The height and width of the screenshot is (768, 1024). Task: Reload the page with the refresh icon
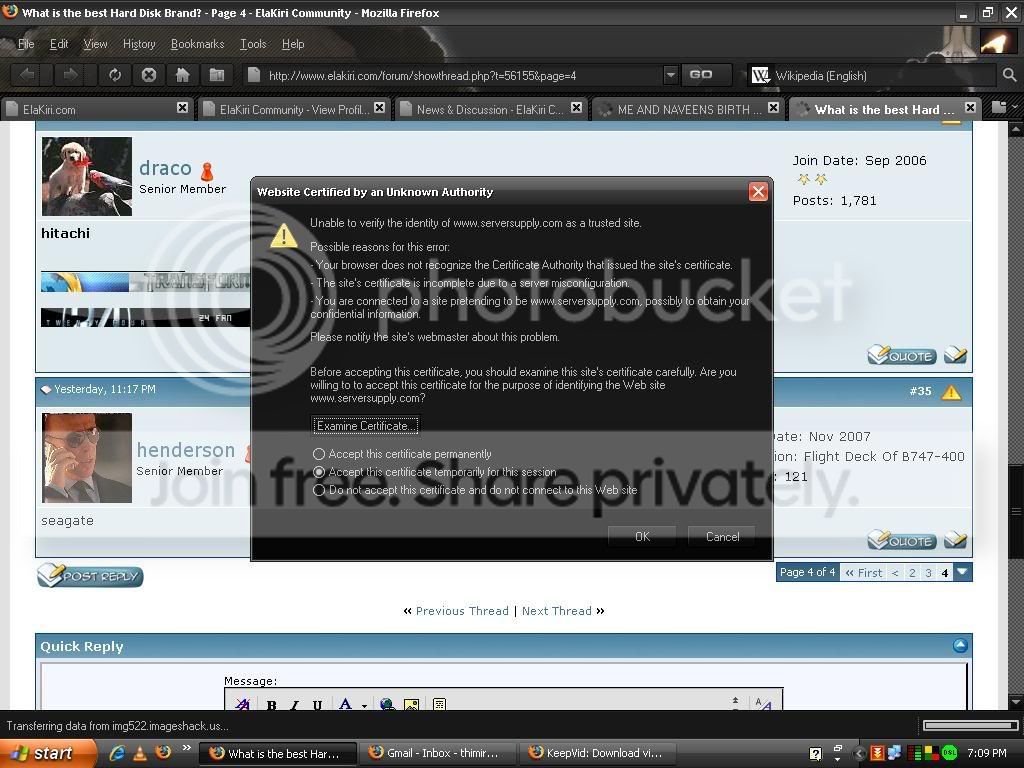(x=115, y=75)
